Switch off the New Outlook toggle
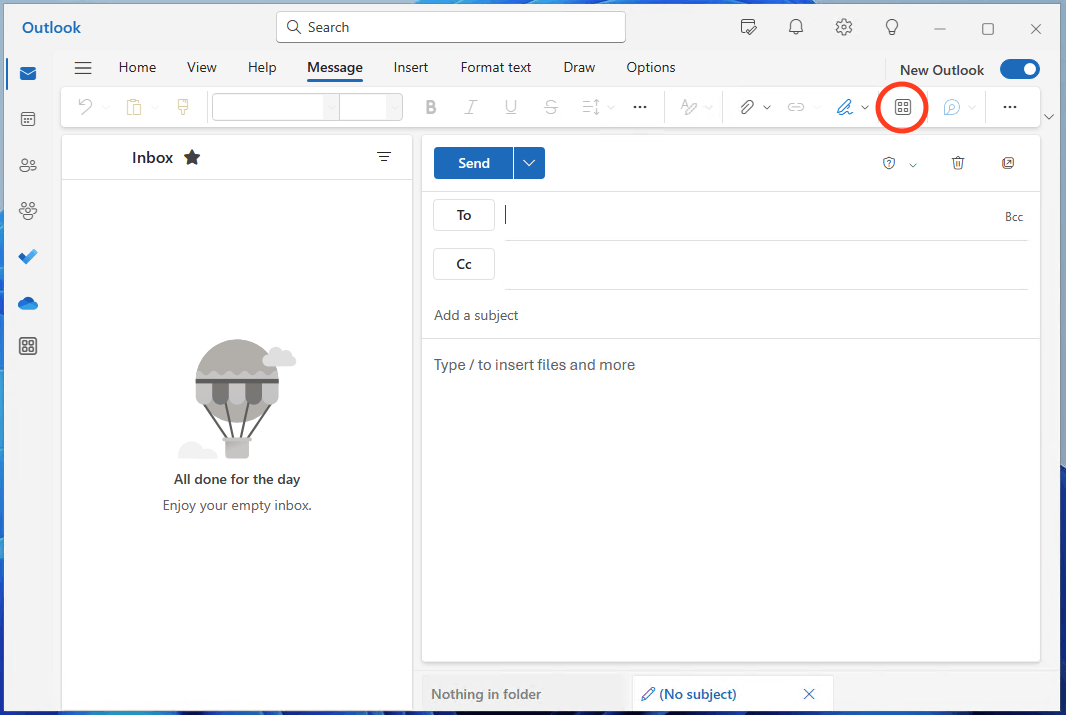This screenshot has width=1066, height=715. (x=1020, y=69)
